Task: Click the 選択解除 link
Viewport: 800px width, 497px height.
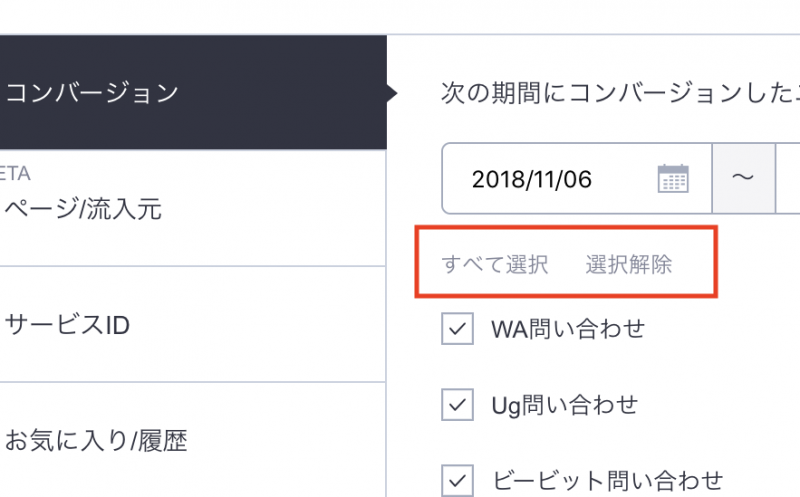Action: 629,265
